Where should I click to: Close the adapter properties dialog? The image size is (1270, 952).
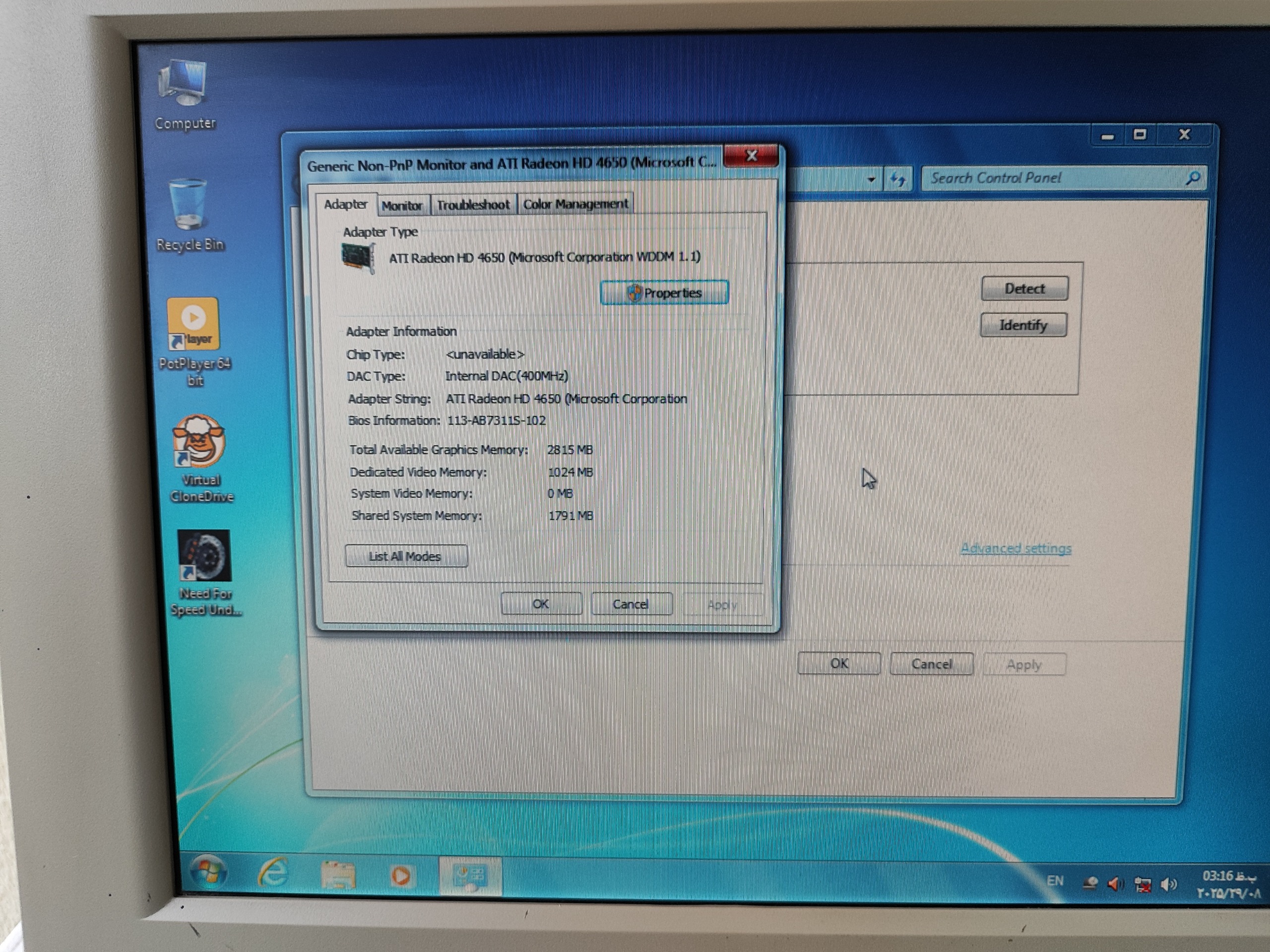pos(751,156)
